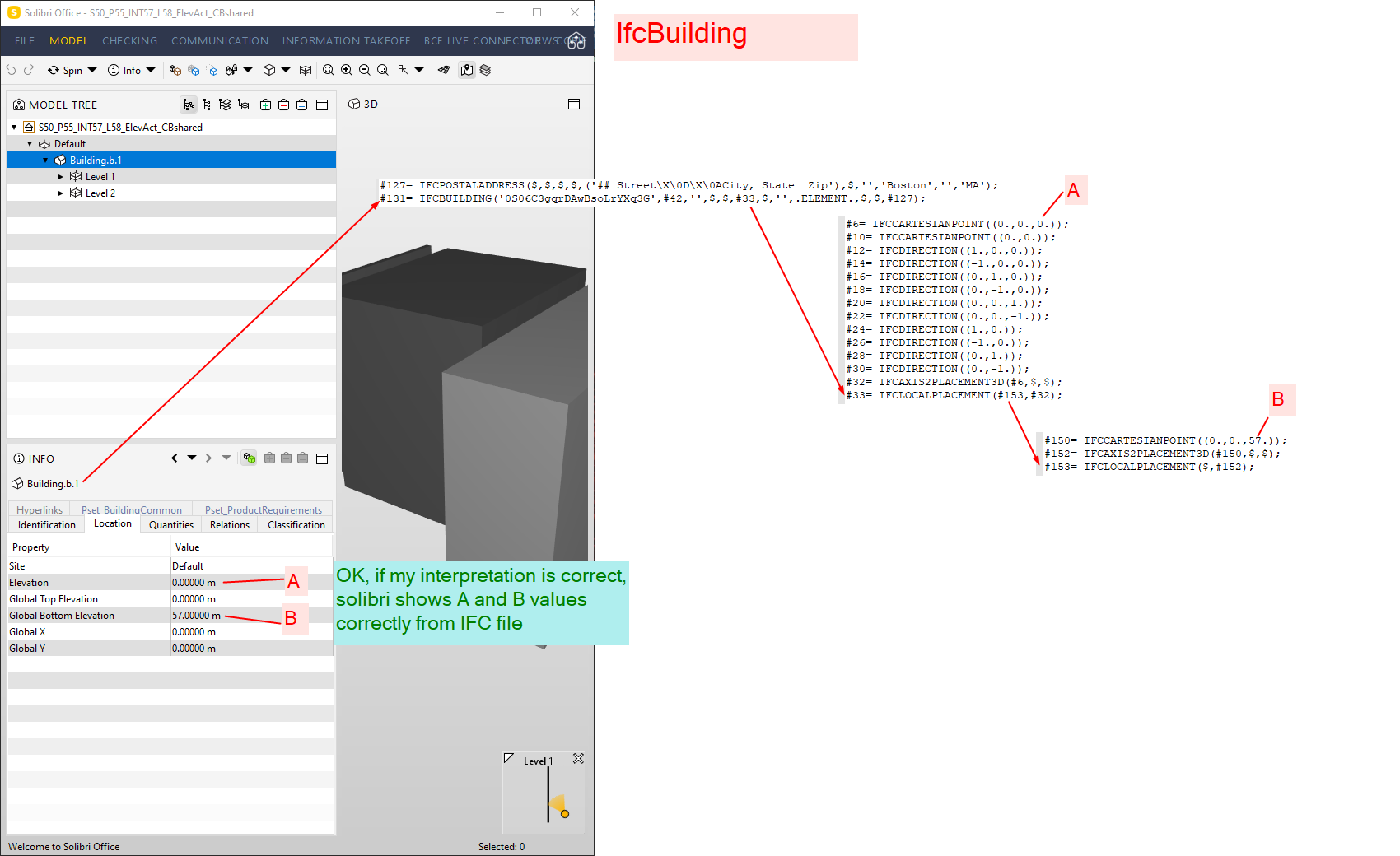1400x856 pixels.
Task: Click the sectioning plane grid icon
Action: coord(444,71)
